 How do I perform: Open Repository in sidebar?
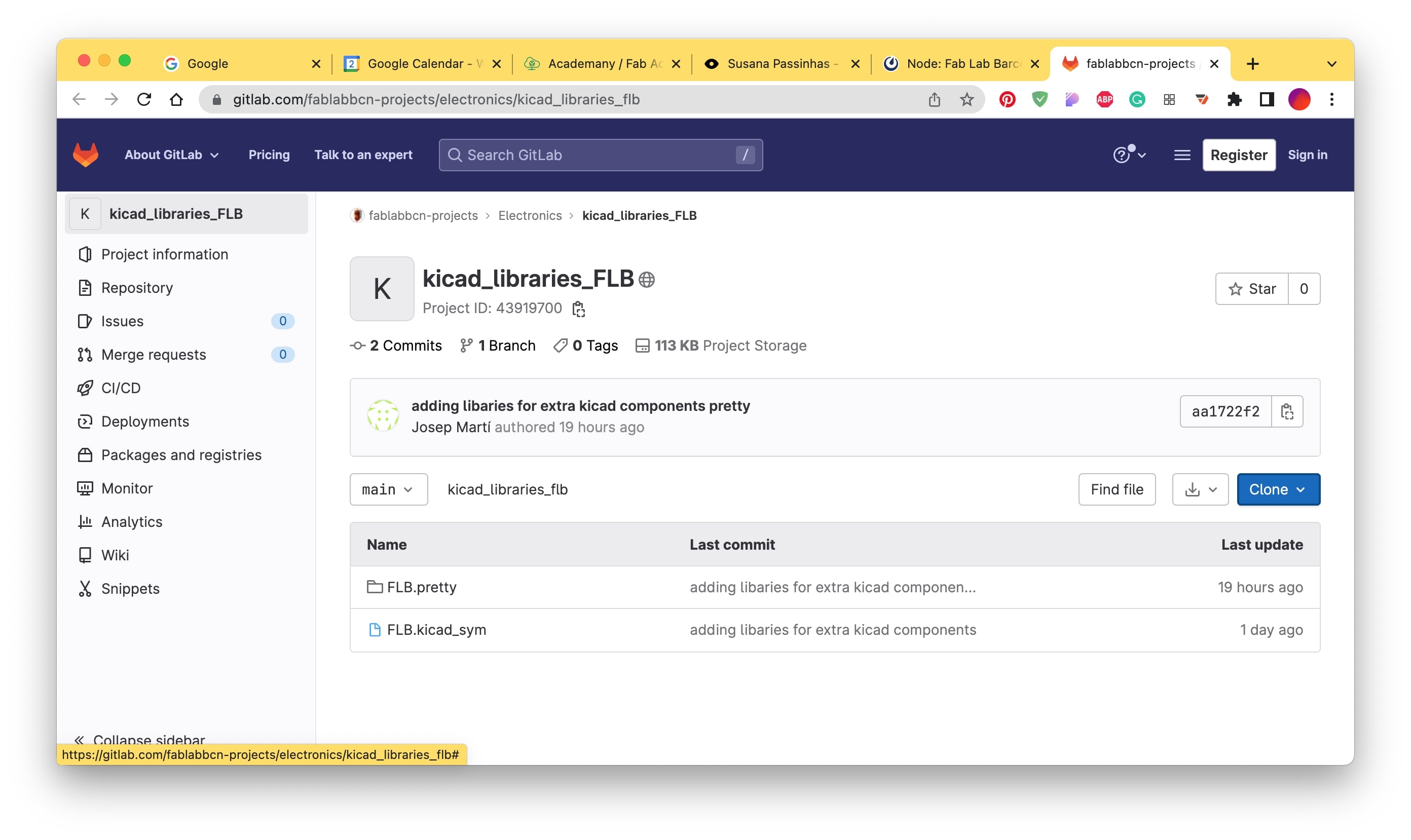187,288
